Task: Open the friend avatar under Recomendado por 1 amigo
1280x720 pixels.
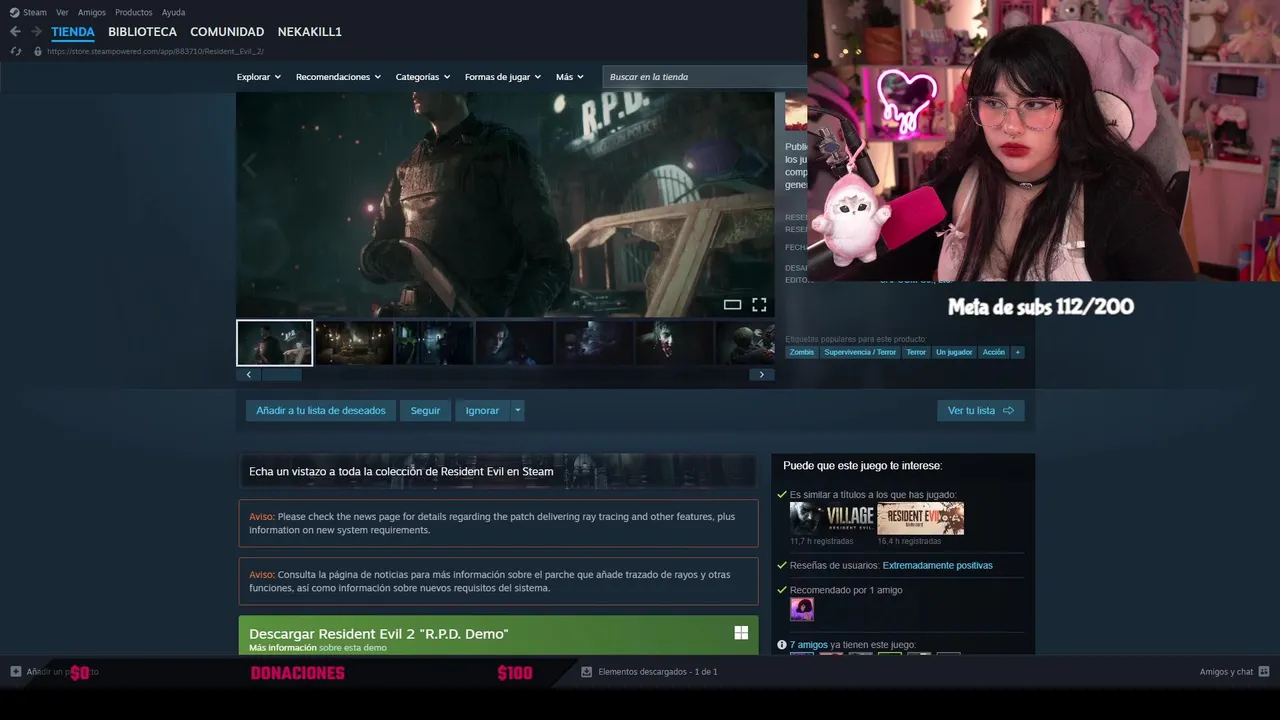Action: [802, 609]
